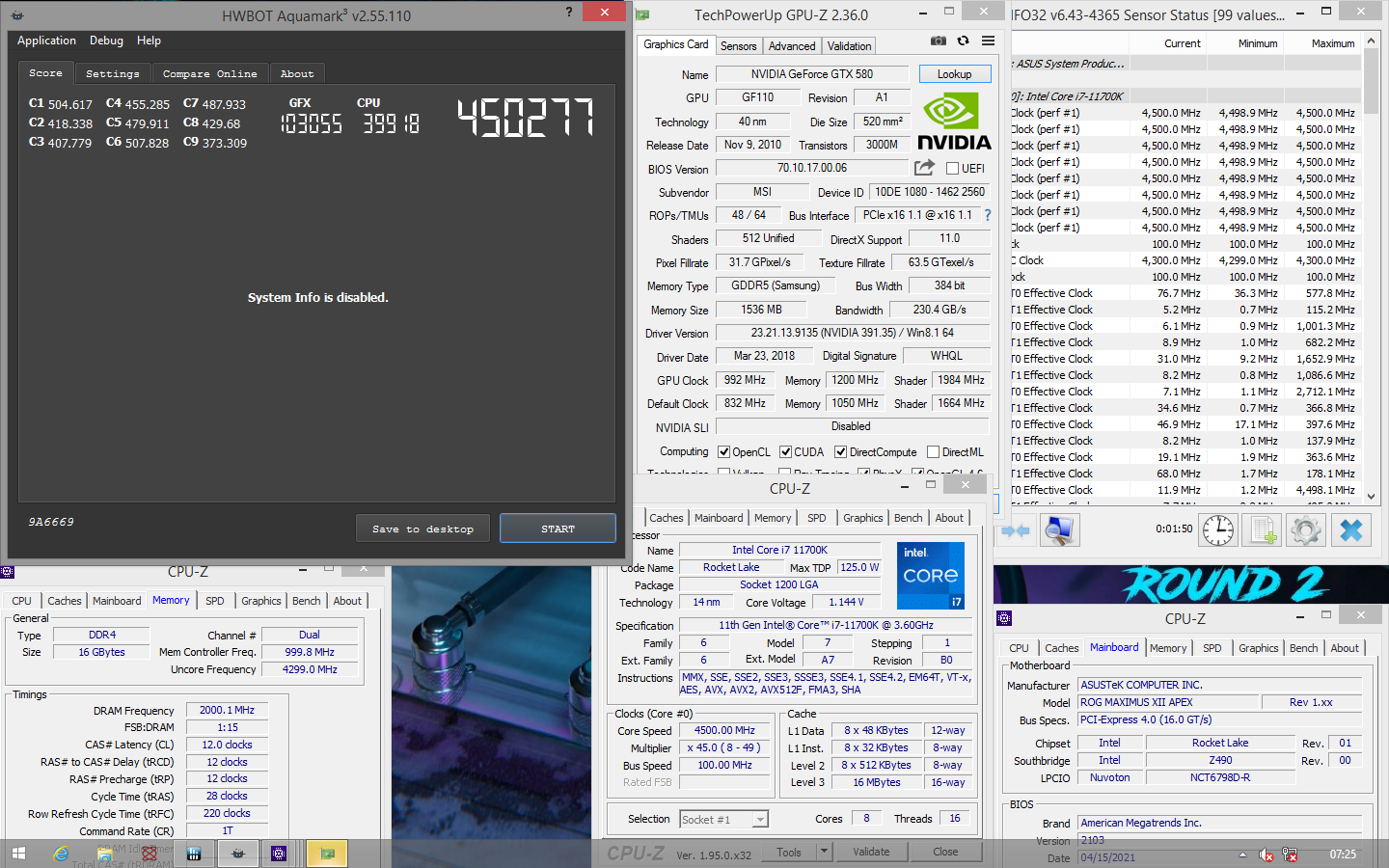
Task: Click the HWiNFO Maximum column header
Action: click(x=1332, y=43)
